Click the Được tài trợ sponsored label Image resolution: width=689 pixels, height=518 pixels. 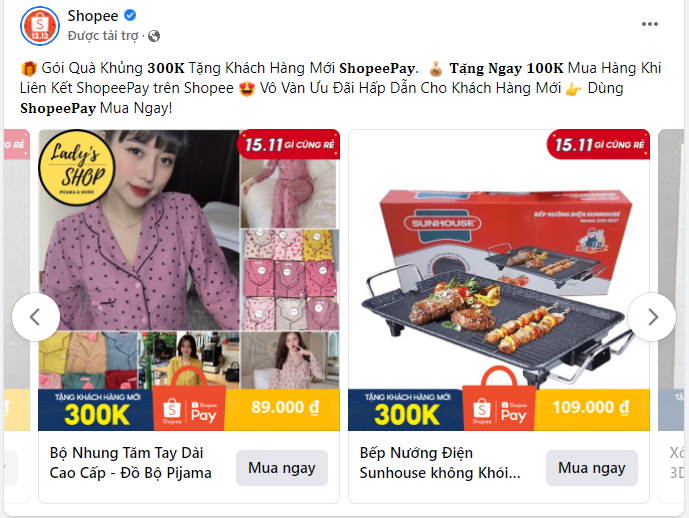coord(103,36)
